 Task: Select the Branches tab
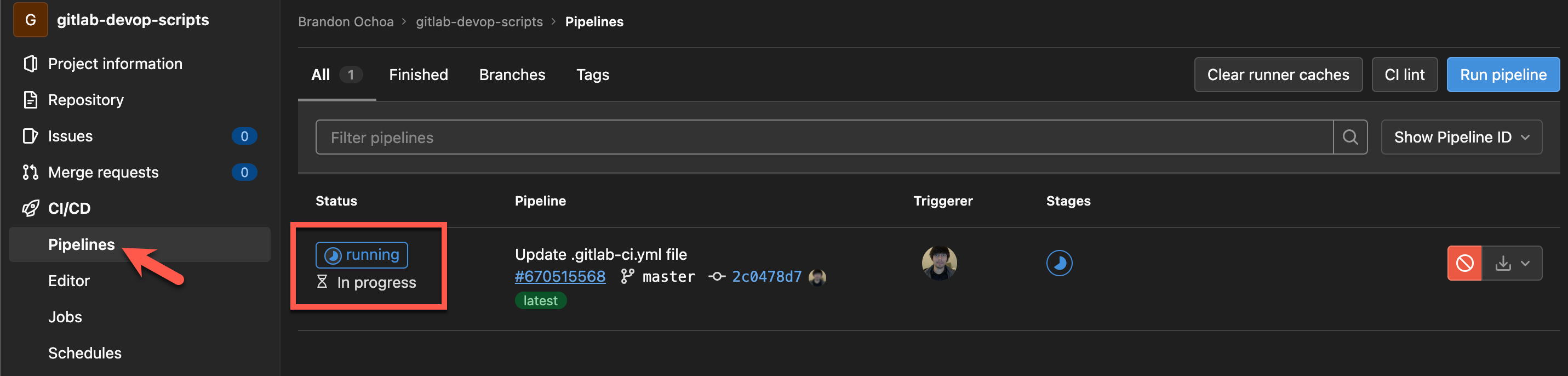pos(512,75)
